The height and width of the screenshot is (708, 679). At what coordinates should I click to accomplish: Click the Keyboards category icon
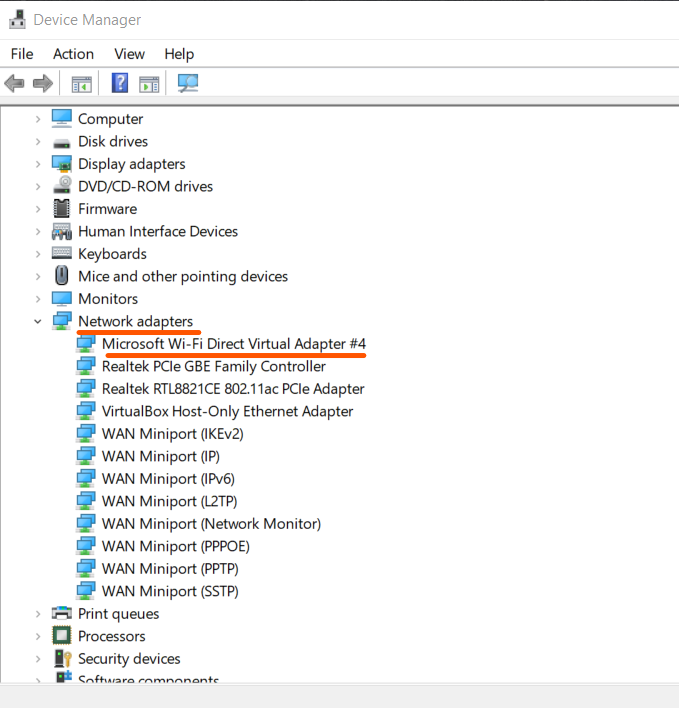point(61,252)
